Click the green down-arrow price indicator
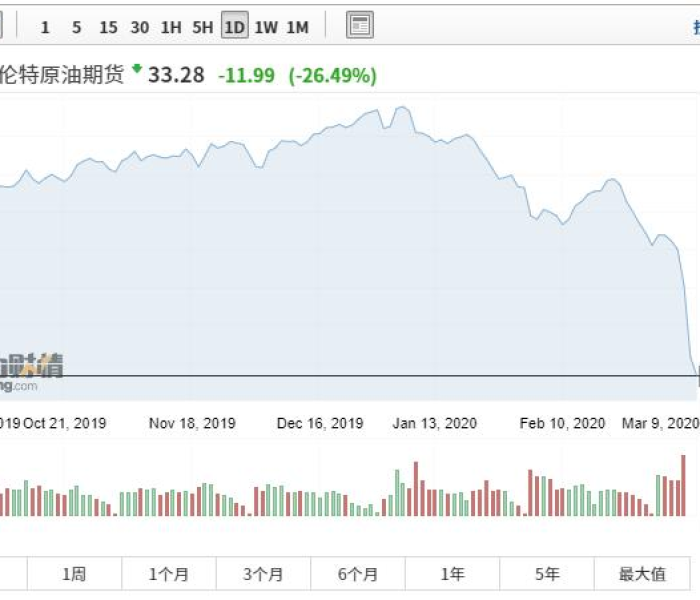This screenshot has height=600, width=700. click(x=137, y=69)
